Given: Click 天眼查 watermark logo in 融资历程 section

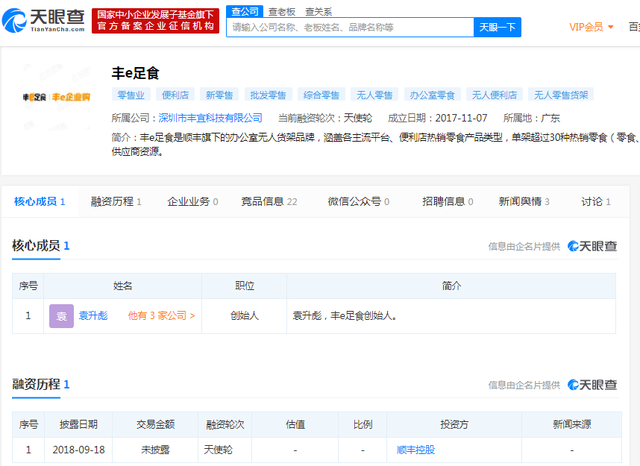Looking at the screenshot, I should tap(592, 385).
